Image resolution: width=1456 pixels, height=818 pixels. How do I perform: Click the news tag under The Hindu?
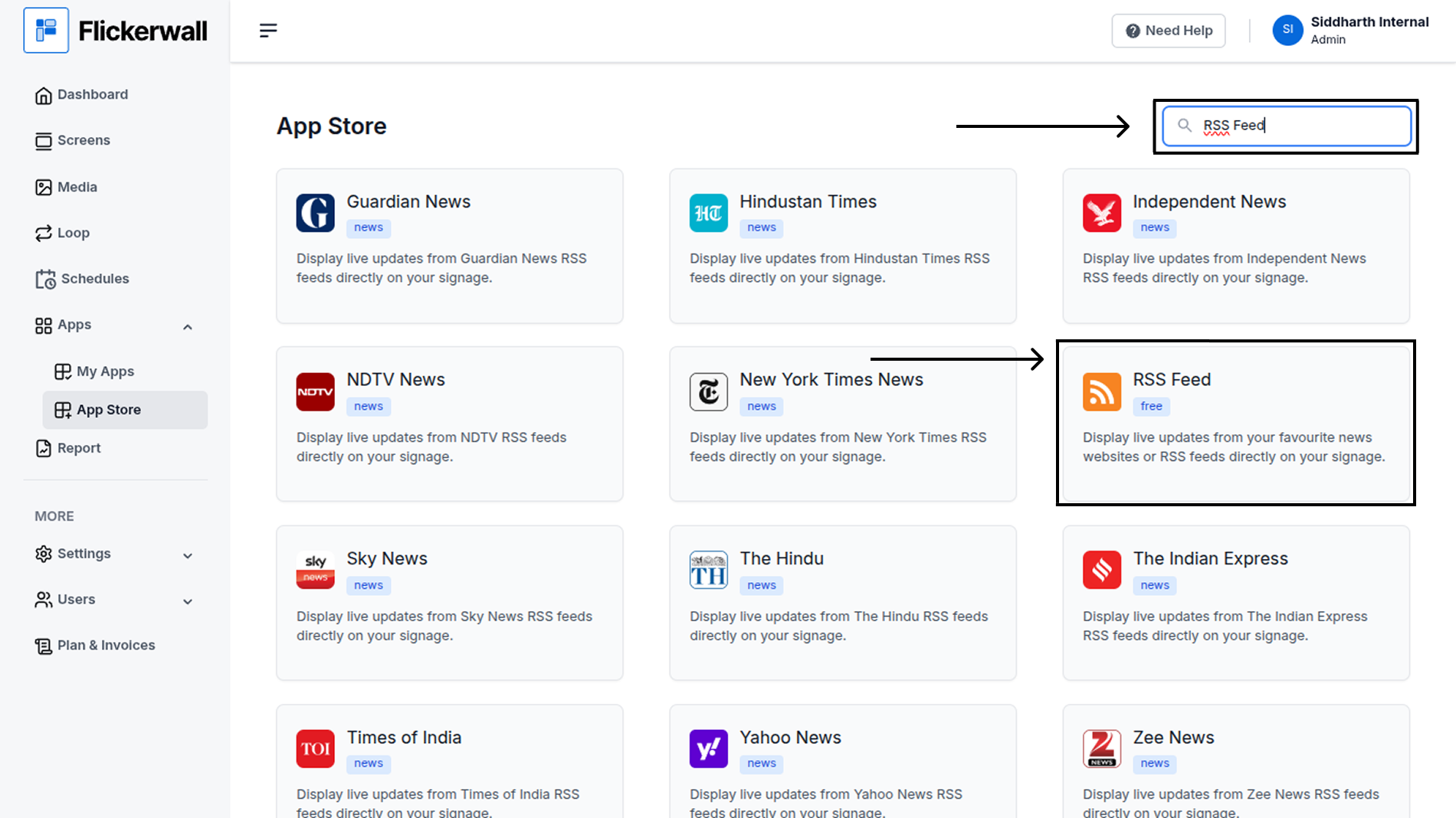coord(762,585)
